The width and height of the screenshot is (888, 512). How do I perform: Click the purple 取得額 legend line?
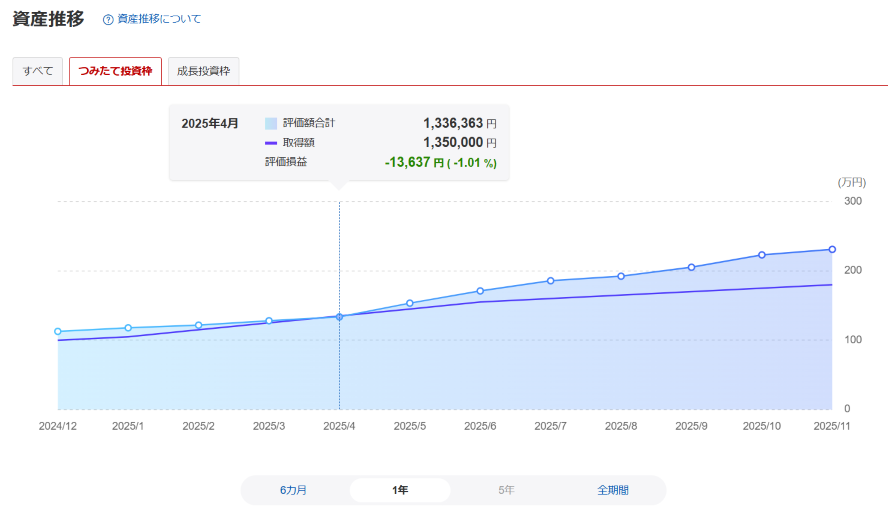pos(271,143)
